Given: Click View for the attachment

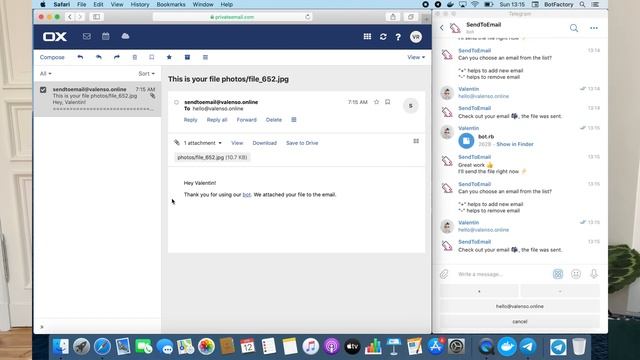Looking at the screenshot, I should coord(237,143).
